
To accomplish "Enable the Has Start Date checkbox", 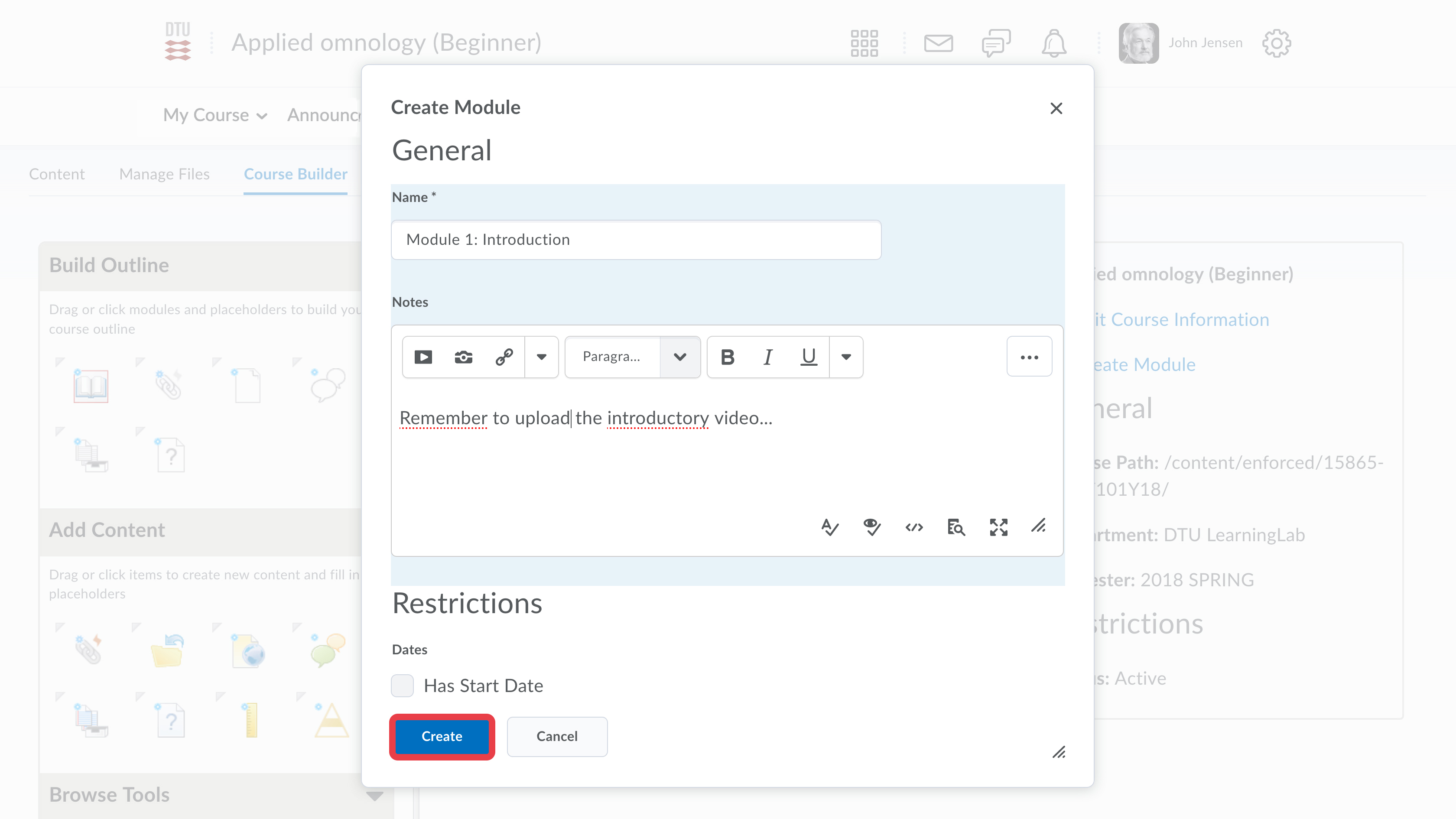I will pyautogui.click(x=403, y=686).
